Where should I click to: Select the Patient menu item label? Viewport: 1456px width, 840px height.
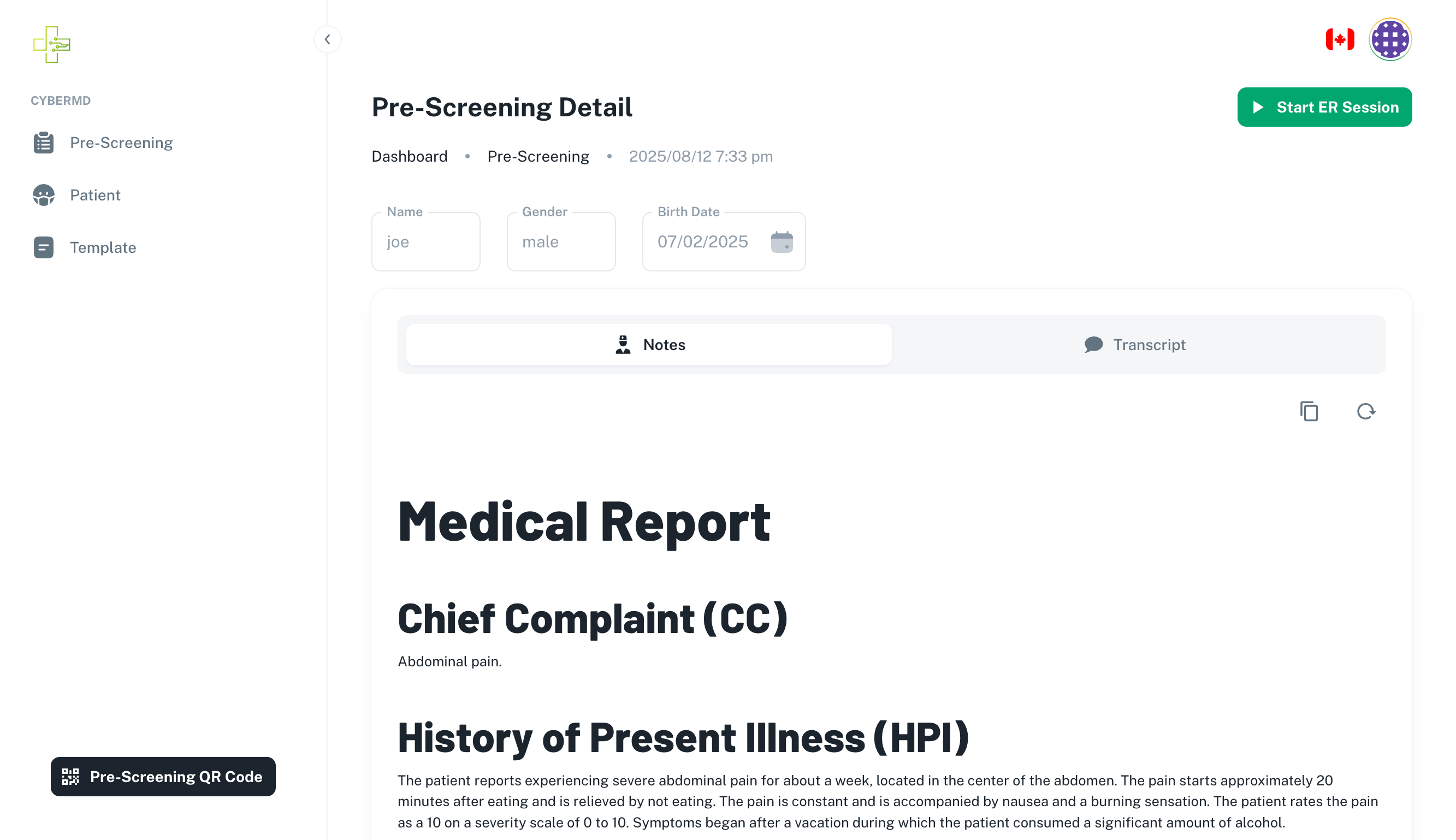tap(95, 195)
